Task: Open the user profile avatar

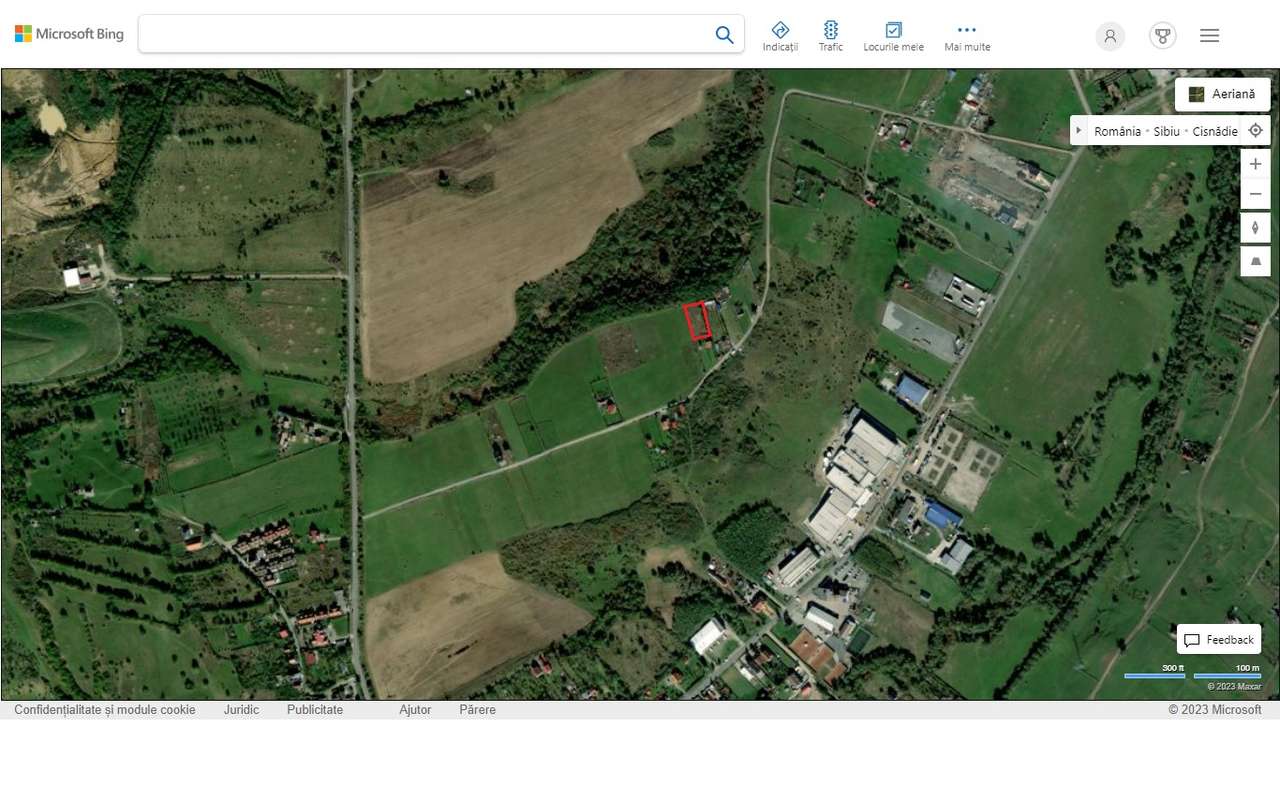Action: pos(1110,35)
